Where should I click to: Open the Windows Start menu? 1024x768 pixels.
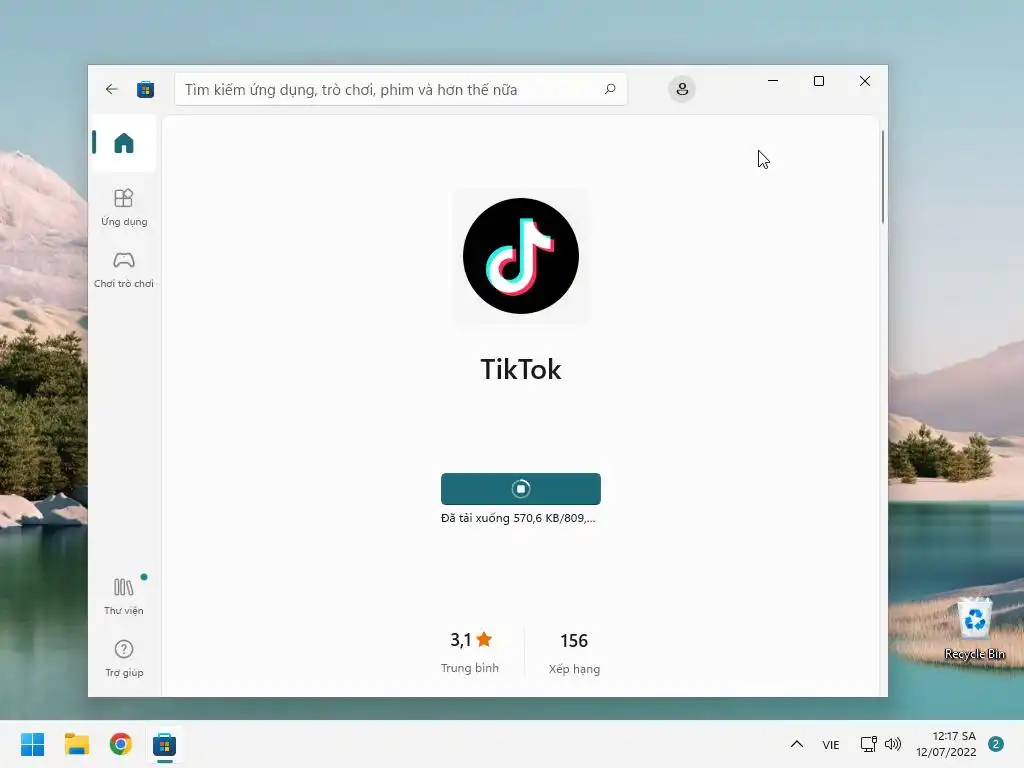pyautogui.click(x=33, y=744)
